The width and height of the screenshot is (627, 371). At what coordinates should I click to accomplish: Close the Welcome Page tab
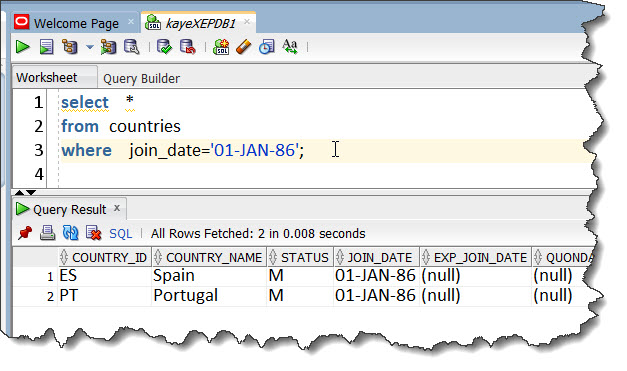131,22
